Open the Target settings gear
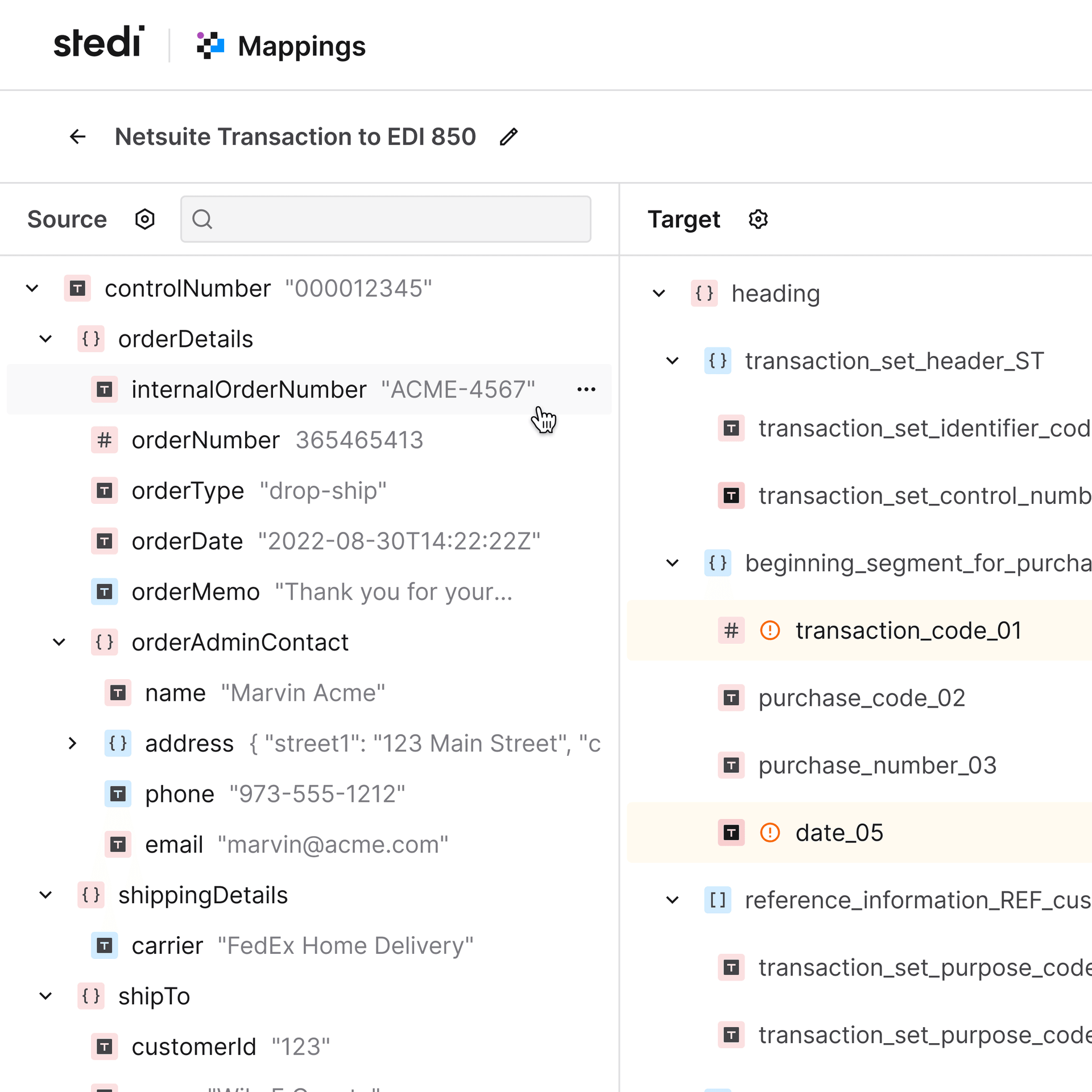 click(758, 219)
